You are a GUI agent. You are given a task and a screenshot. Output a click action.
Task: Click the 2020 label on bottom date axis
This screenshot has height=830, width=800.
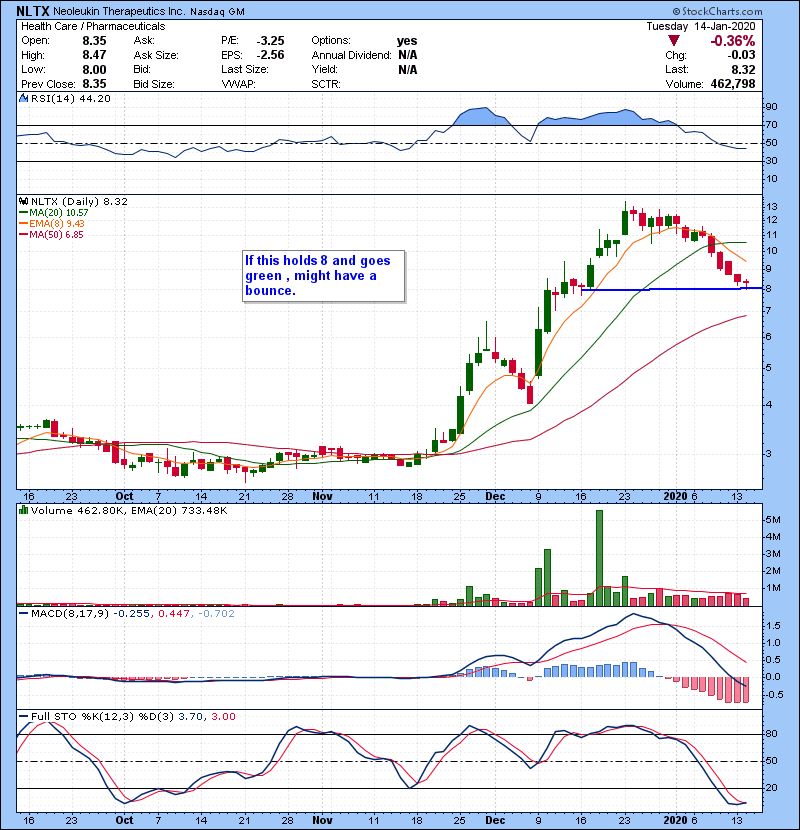[676, 820]
